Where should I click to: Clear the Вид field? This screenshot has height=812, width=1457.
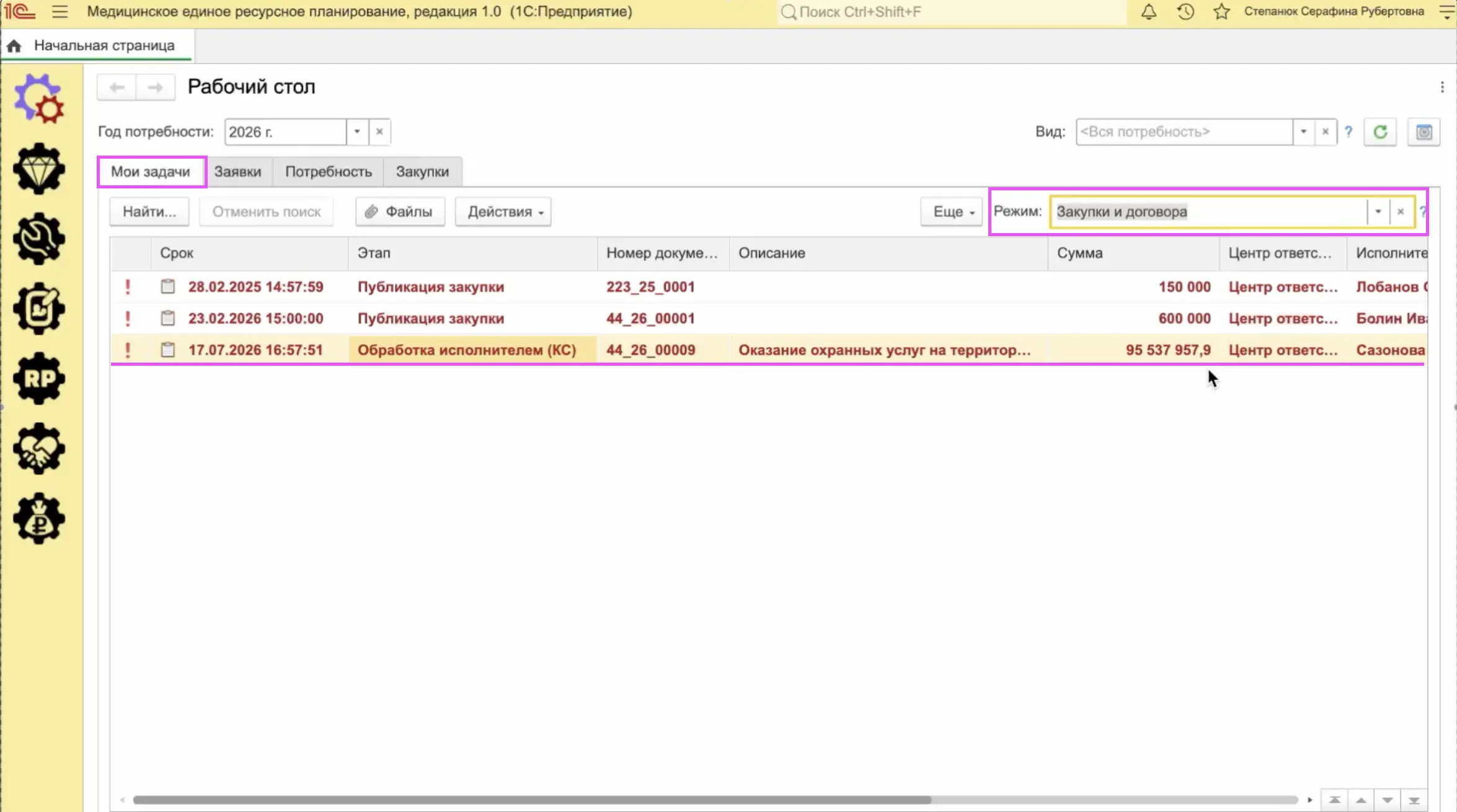point(1325,131)
